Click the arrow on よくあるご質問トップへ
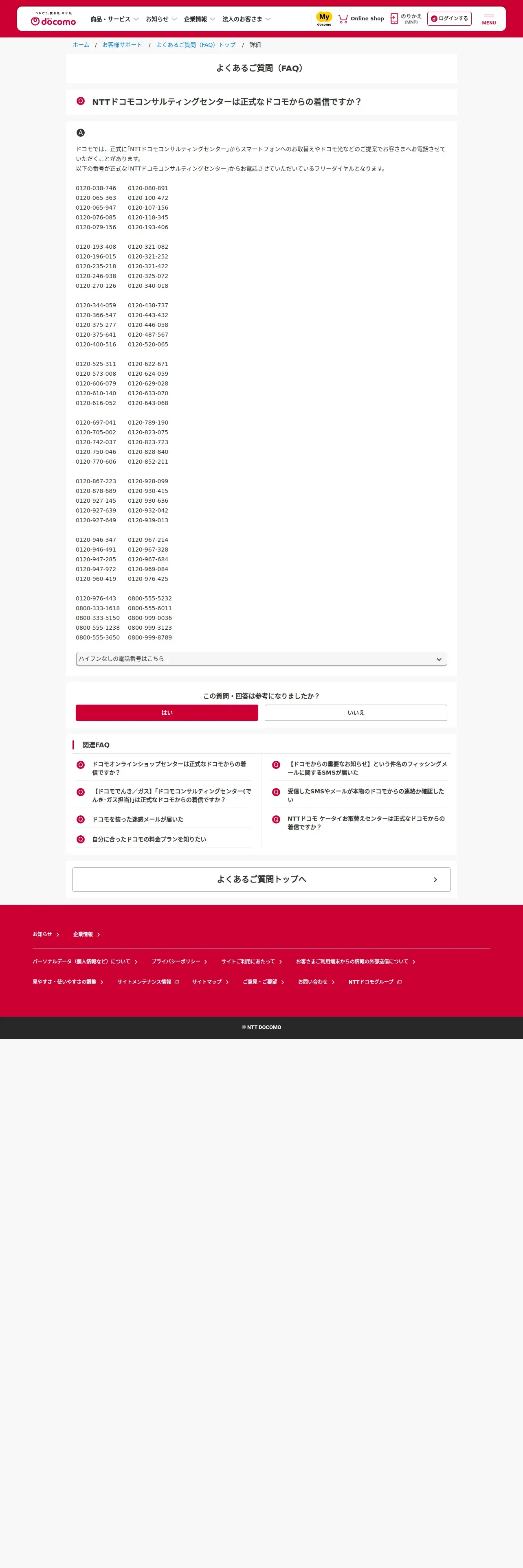This screenshot has width=523, height=1568. coord(435,880)
